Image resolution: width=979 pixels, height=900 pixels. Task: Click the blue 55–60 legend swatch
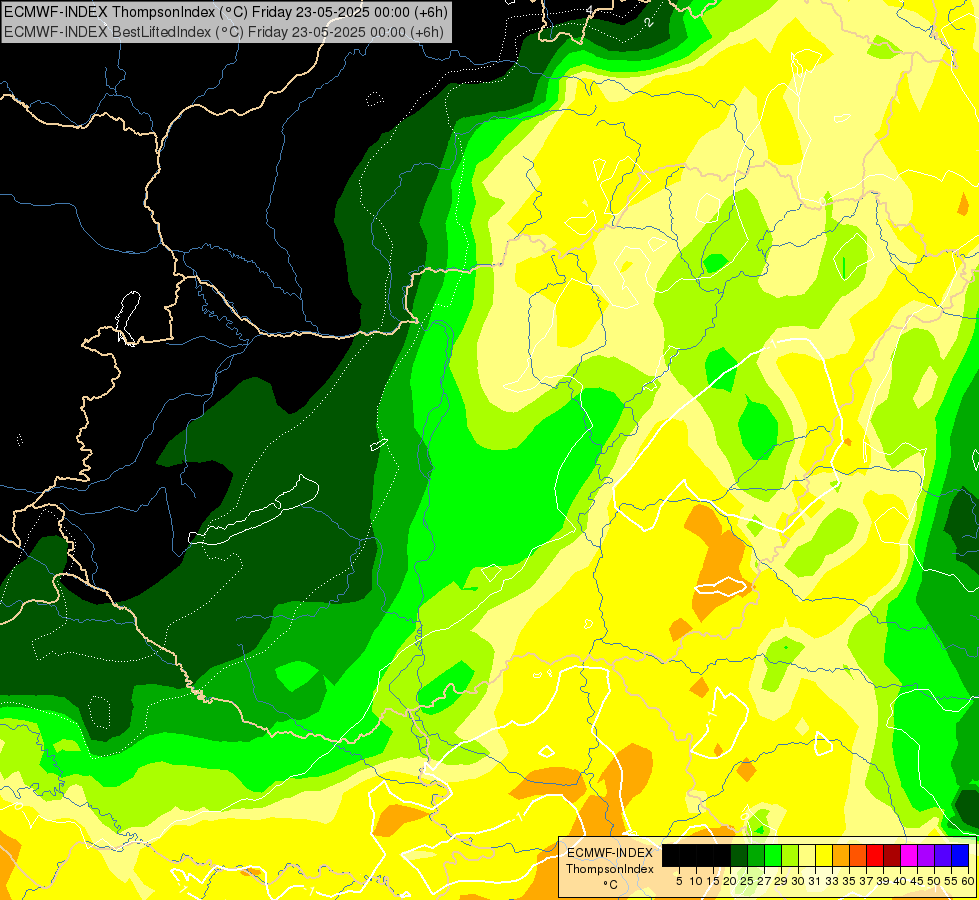(960, 855)
